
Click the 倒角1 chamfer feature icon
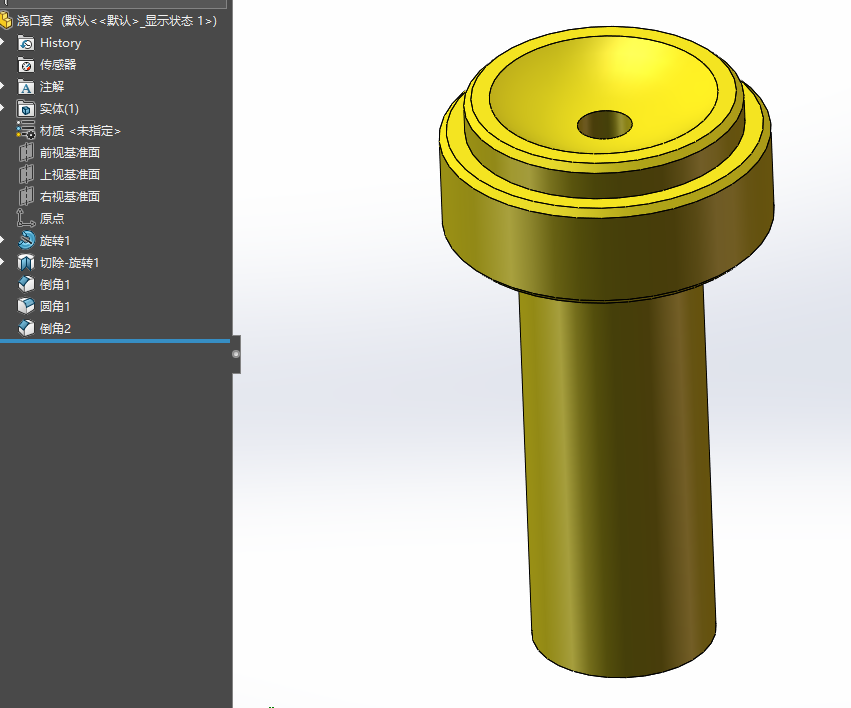pyautogui.click(x=26, y=284)
